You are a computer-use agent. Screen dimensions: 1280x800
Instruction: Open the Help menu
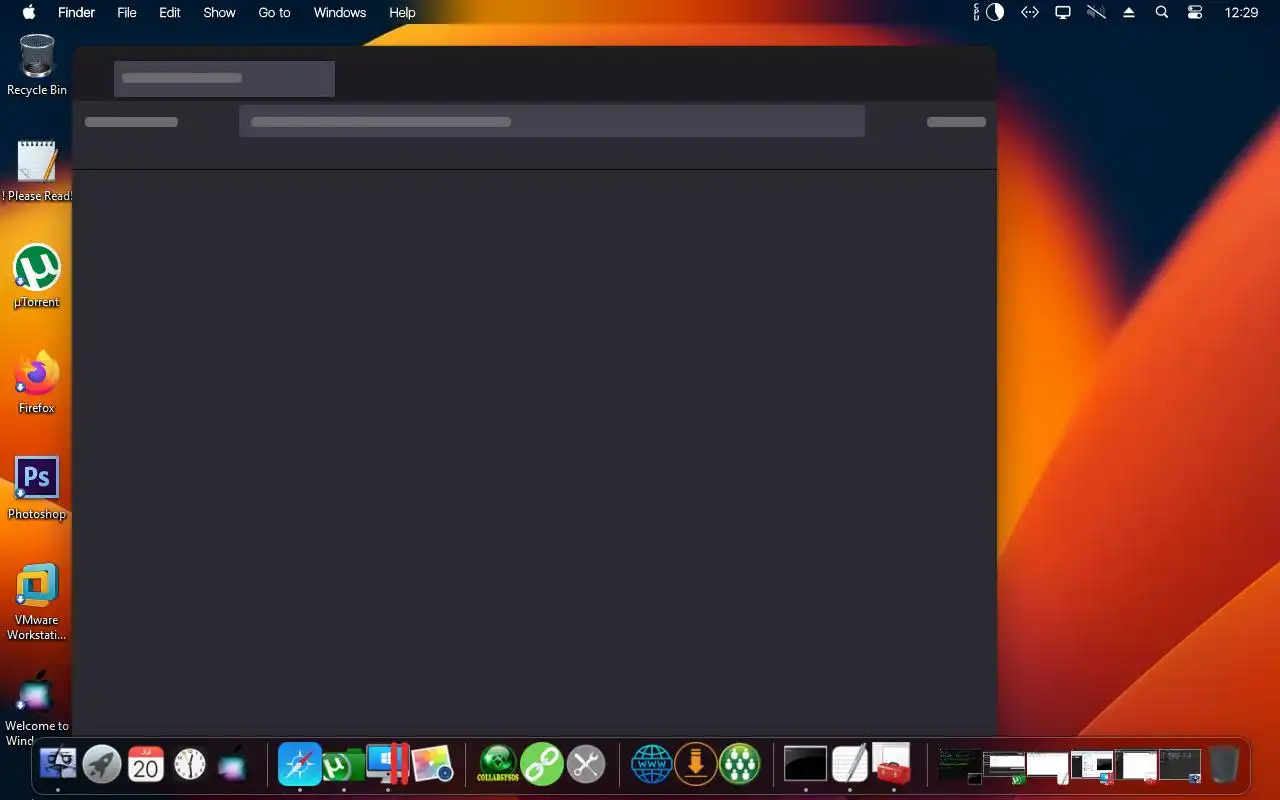coord(402,12)
